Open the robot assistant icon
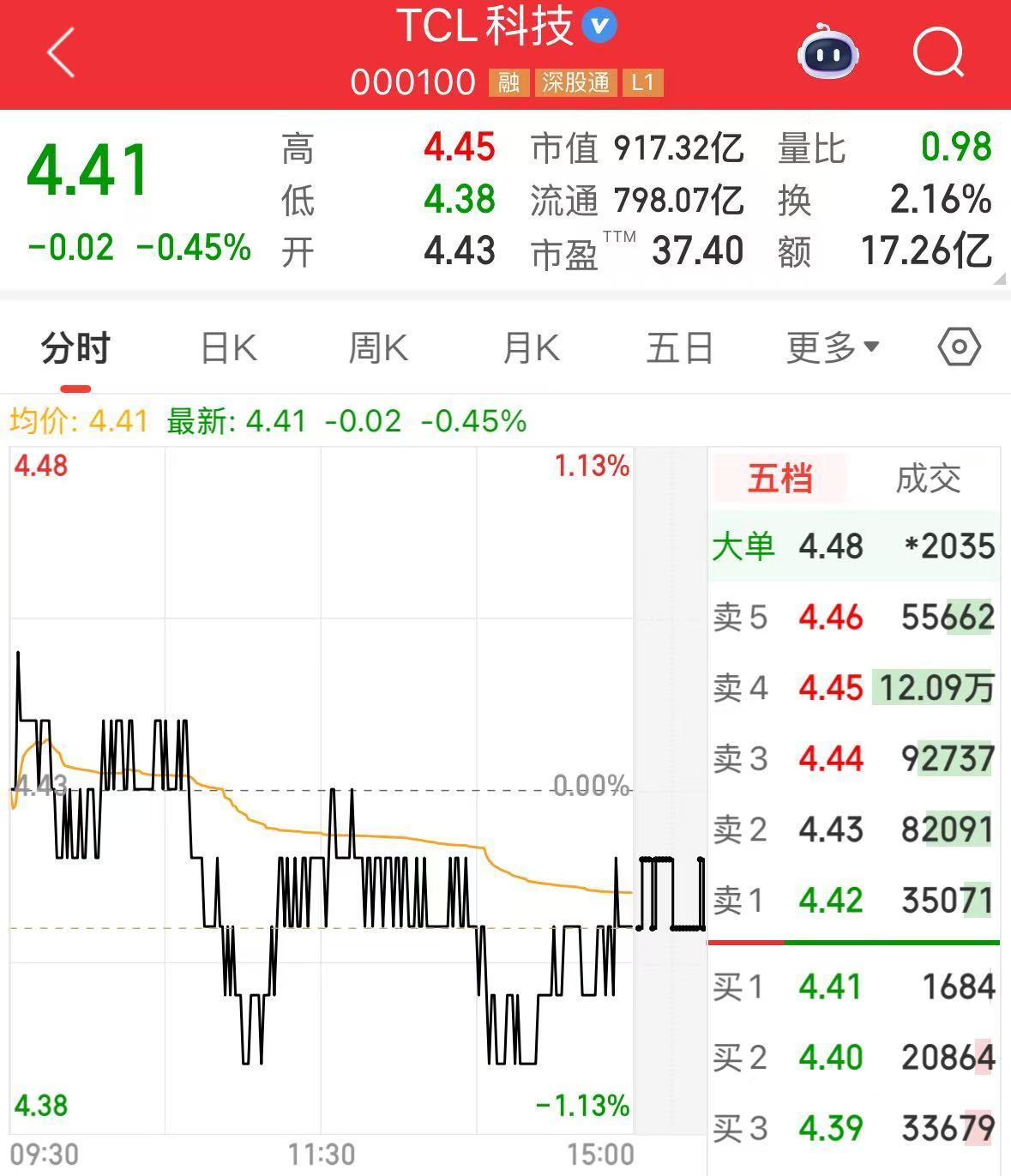The height and width of the screenshot is (1176, 1011). tap(827, 53)
